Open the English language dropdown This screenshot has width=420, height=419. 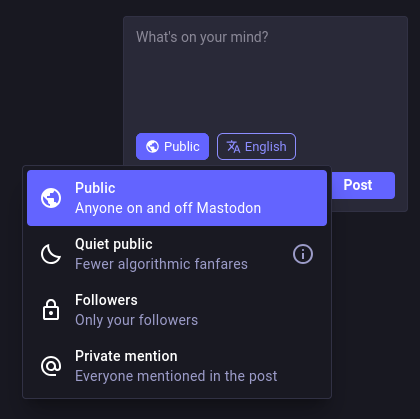click(x=256, y=147)
